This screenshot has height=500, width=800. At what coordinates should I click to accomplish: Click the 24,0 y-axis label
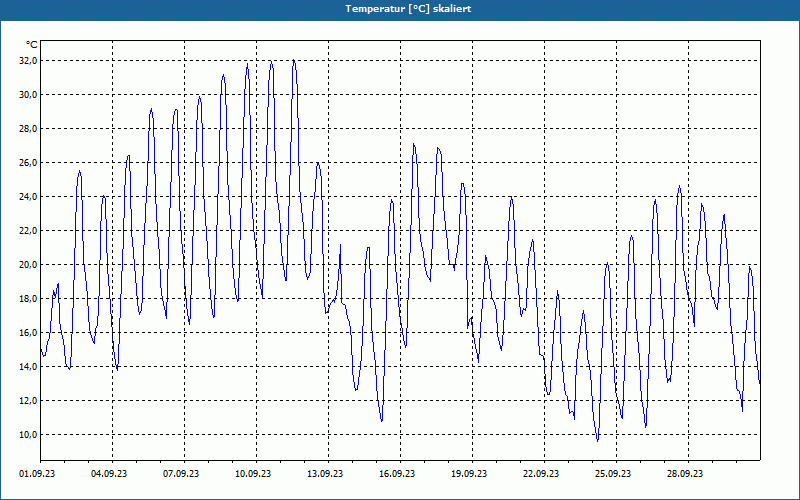click(28, 196)
